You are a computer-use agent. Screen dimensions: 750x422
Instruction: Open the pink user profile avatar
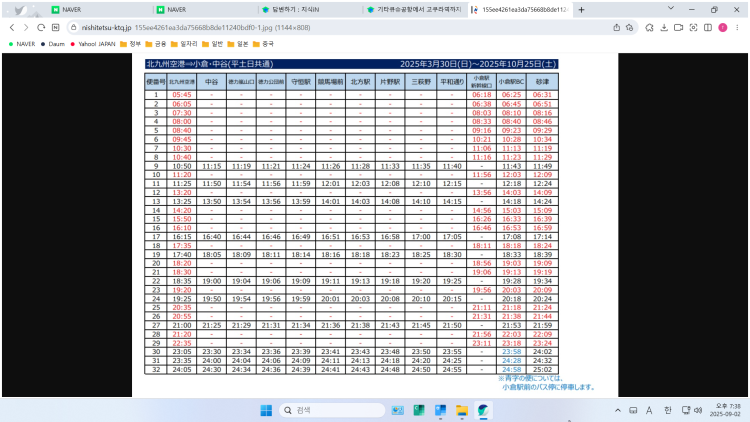click(x=723, y=28)
